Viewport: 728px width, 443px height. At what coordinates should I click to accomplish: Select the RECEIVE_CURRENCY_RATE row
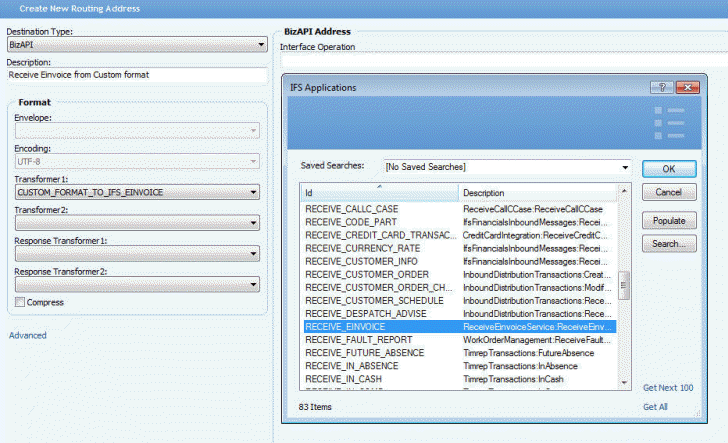tap(460, 248)
